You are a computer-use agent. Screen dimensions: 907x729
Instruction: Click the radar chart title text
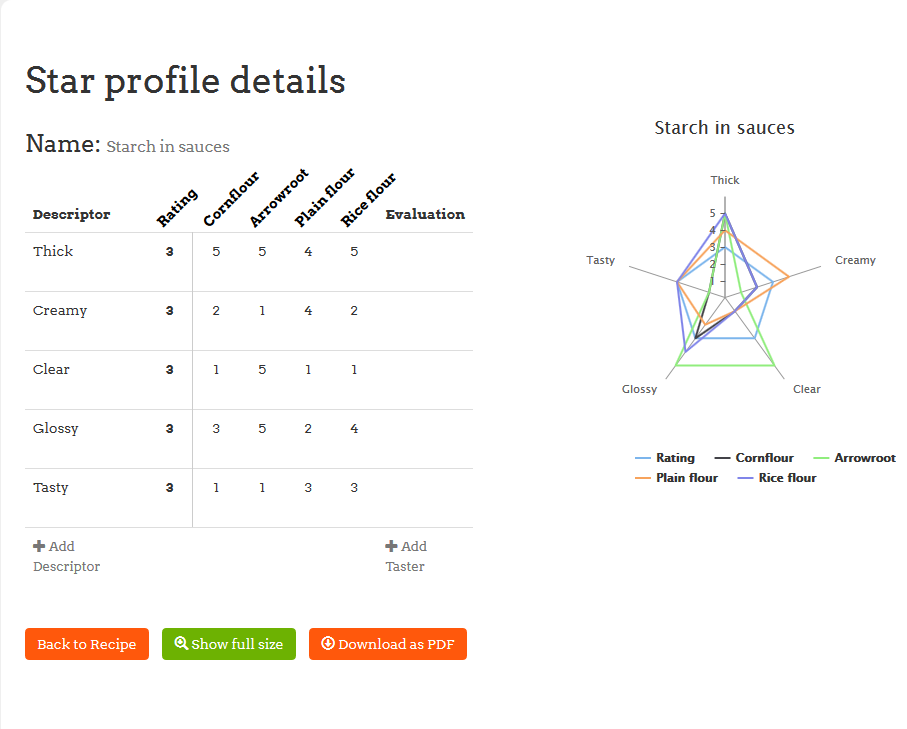point(724,128)
